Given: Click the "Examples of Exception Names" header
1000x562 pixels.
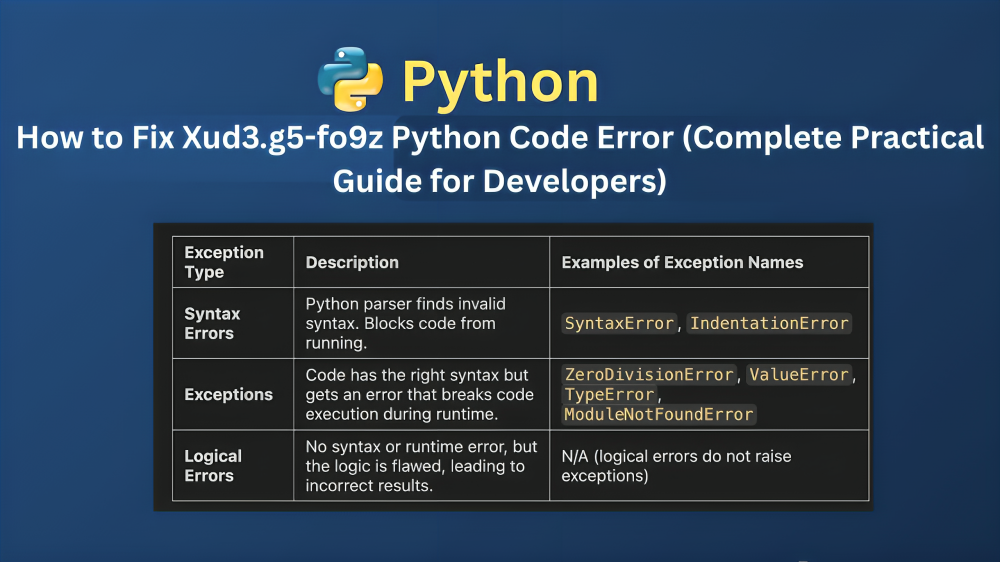Looking at the screenshot, I should pos(682,262).
